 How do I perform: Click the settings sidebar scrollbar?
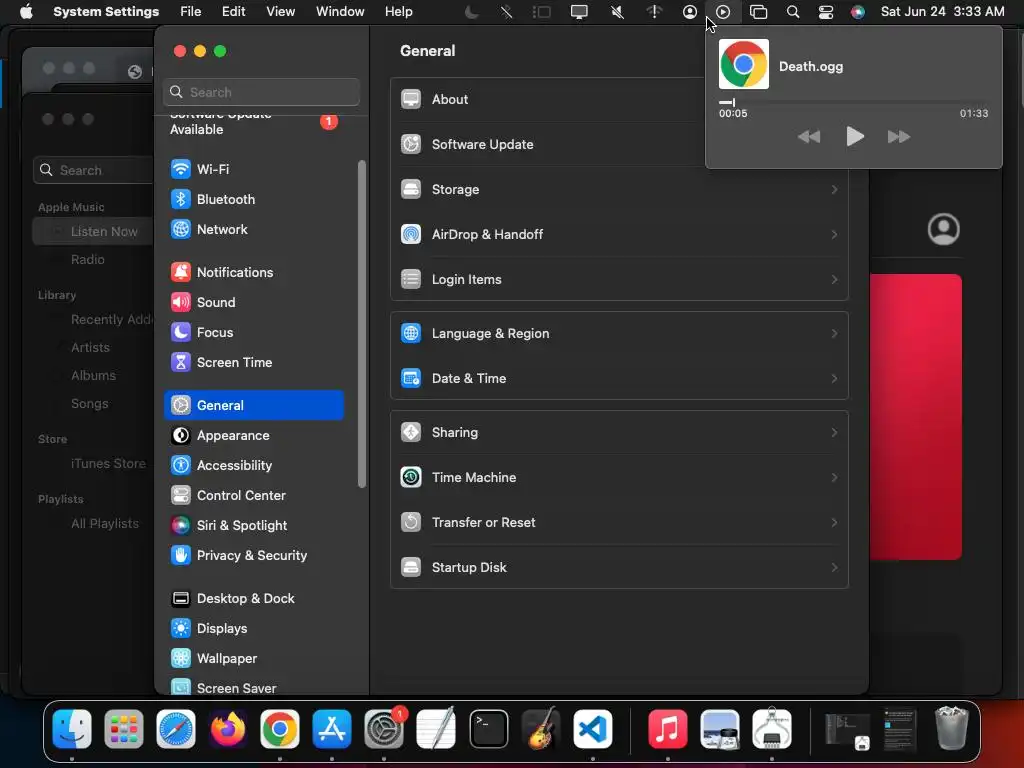[362, 324]
